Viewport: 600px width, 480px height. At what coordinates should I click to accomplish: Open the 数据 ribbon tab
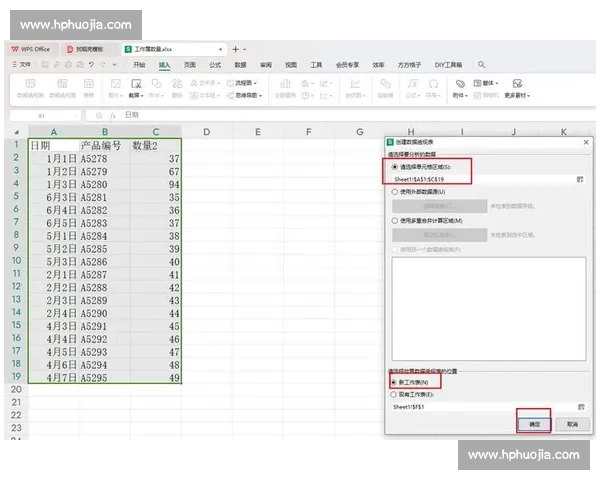pos(240,64)
